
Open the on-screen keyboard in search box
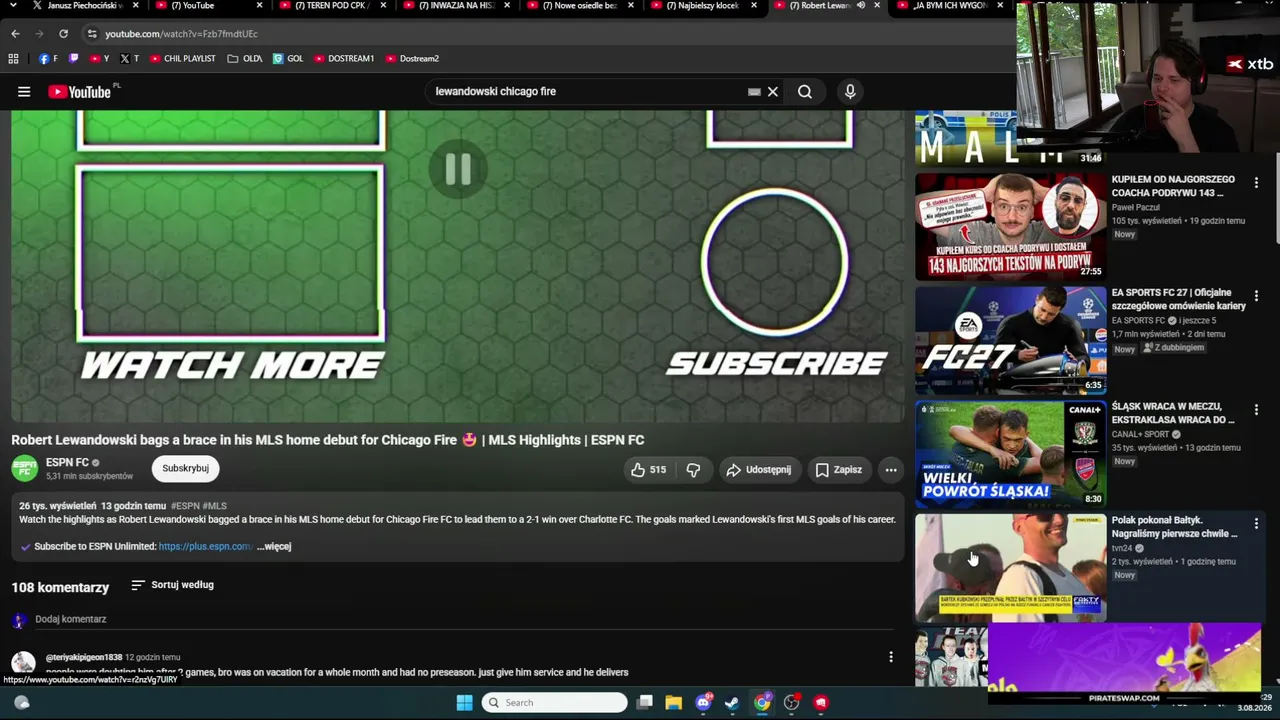coord(754,92)
